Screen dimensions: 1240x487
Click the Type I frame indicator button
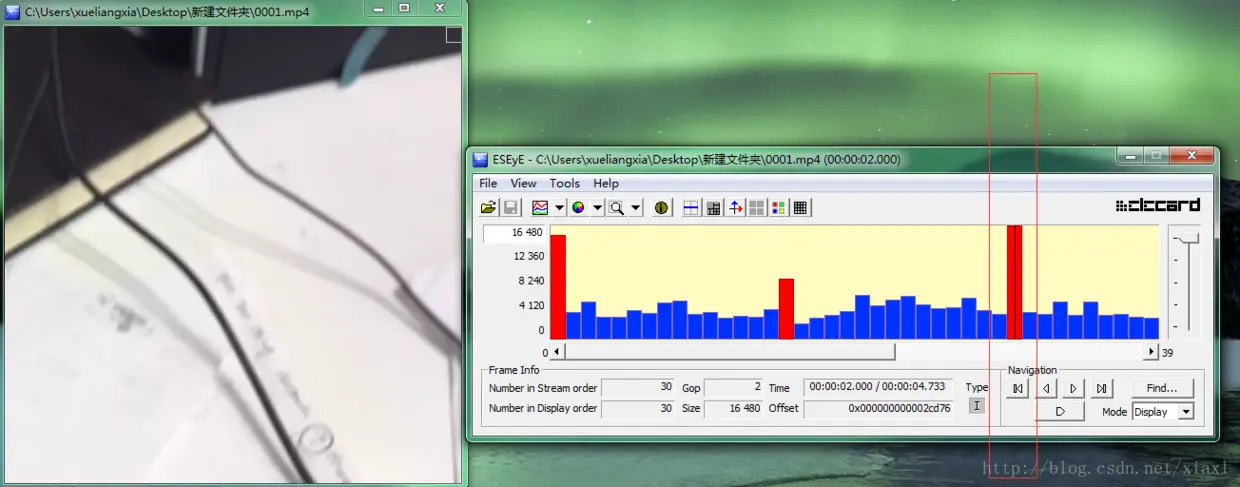coord(977,405)
